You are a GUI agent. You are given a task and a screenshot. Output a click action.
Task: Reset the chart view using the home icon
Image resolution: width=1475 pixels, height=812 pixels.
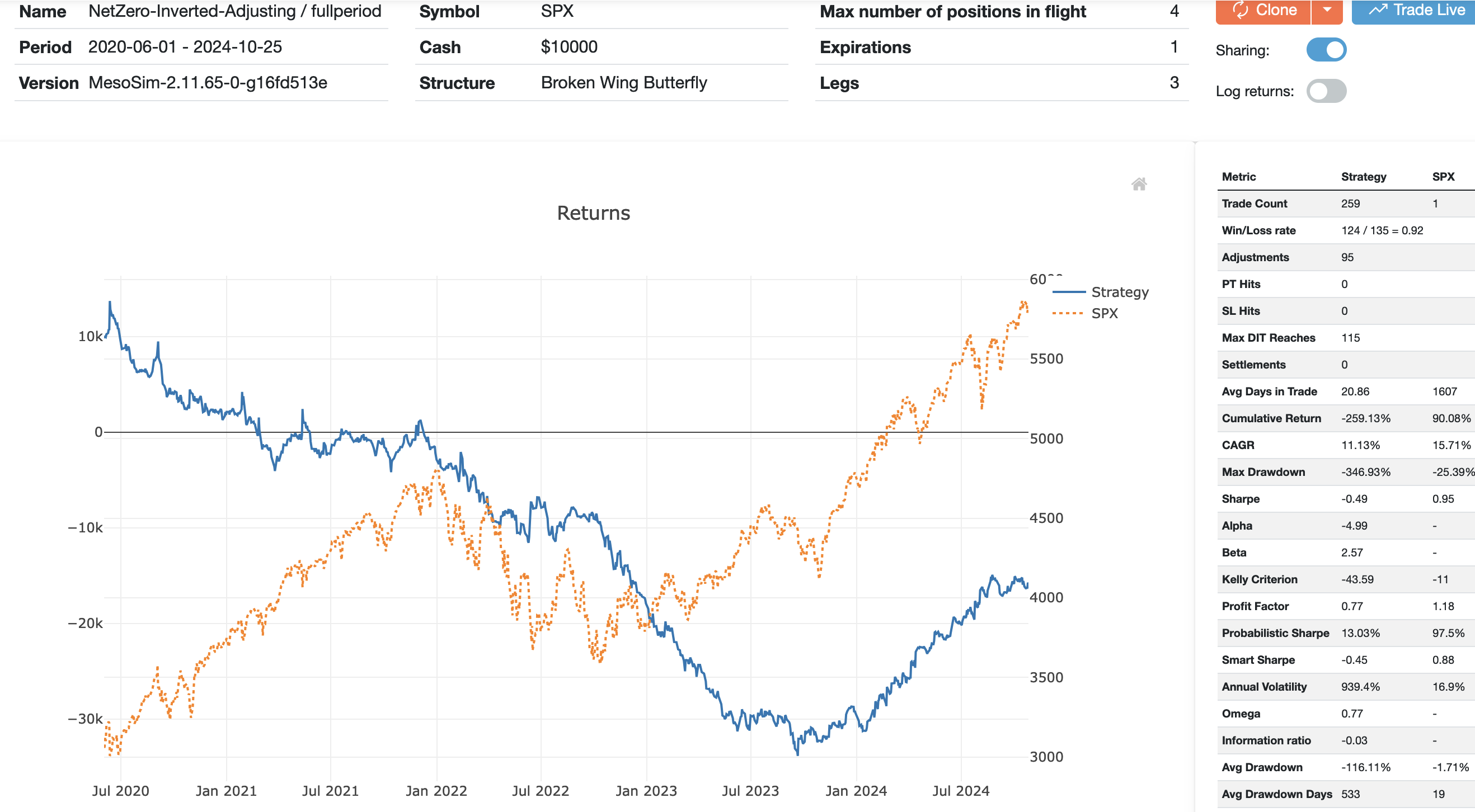pos(1139,183)
